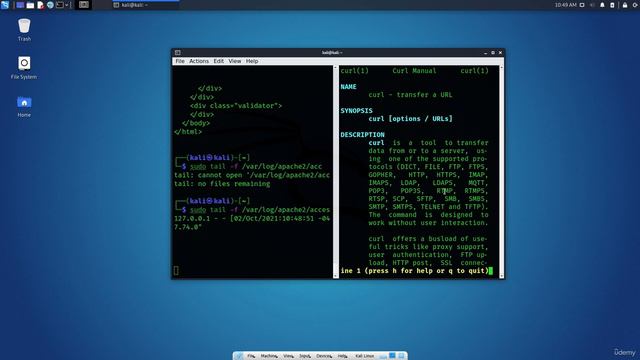This screenshot has width=640, height=360.
Task: Open VirtualBox Input menu in bottom bar
Action: tap(305, 356)
